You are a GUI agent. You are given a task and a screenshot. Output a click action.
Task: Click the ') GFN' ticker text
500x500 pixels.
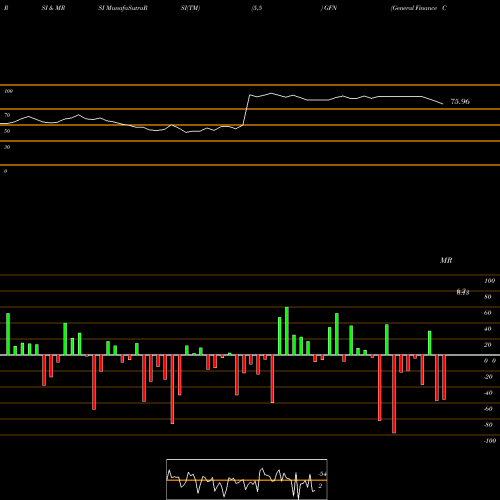coord(329,8)
